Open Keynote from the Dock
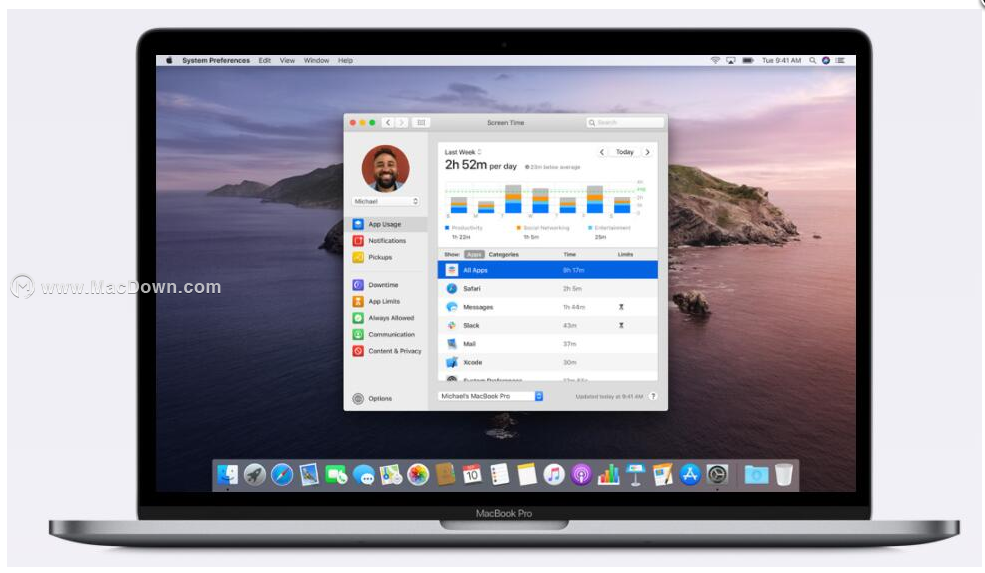 pyautogui.click(x=635, y=475)
